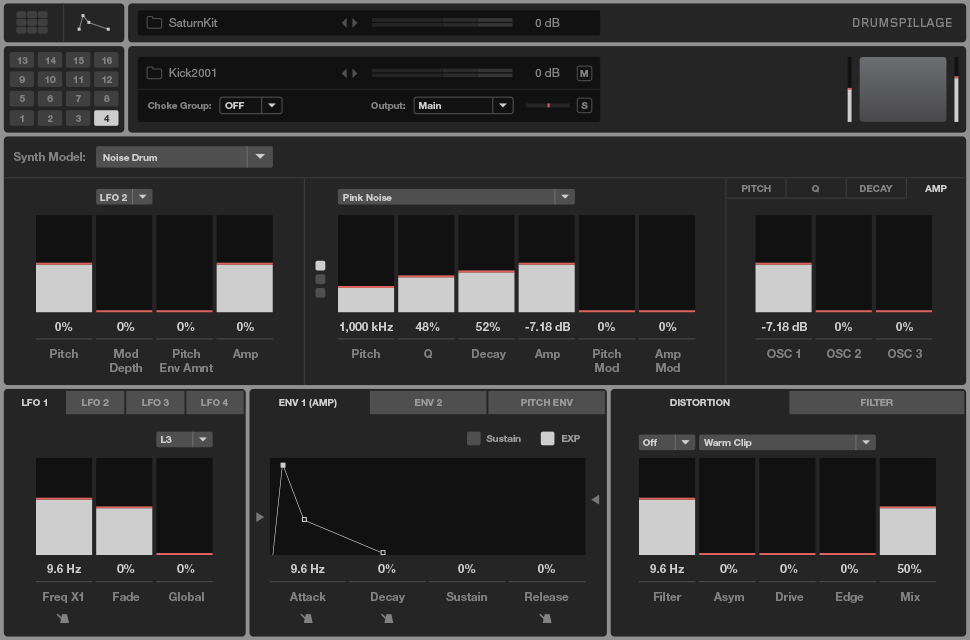Switch to the ENV 2 tab
Image resolution: width=970 pixels, height=640 pixels.
[428, 403]
